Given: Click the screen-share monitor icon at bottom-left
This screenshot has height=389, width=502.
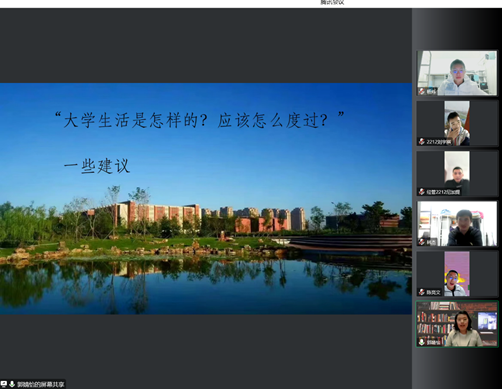Looking at the screenshot, I should click(4, 384).
